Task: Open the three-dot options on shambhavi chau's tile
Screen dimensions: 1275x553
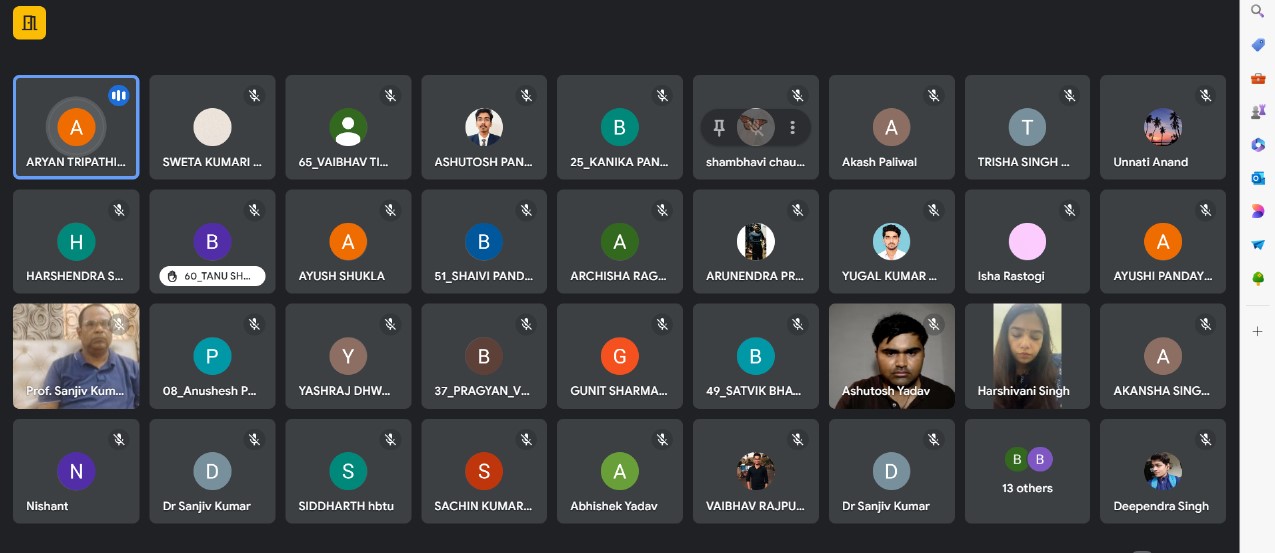Action: (x=792, y=127)
